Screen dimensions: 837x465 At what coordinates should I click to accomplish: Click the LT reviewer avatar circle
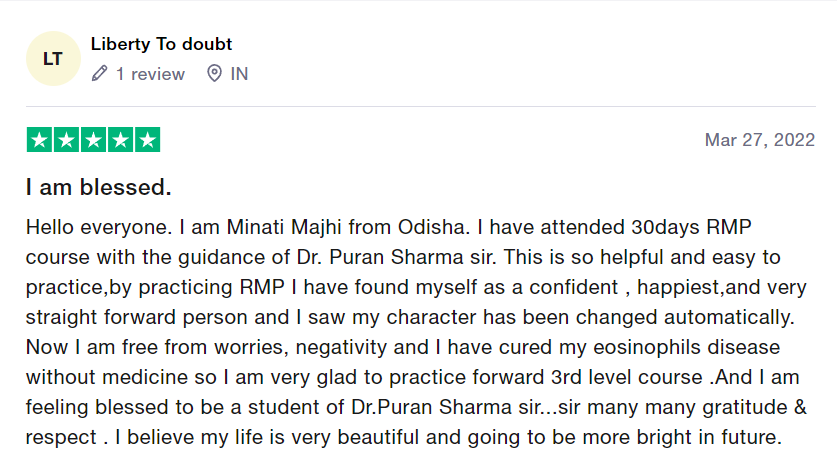point(53,59)
